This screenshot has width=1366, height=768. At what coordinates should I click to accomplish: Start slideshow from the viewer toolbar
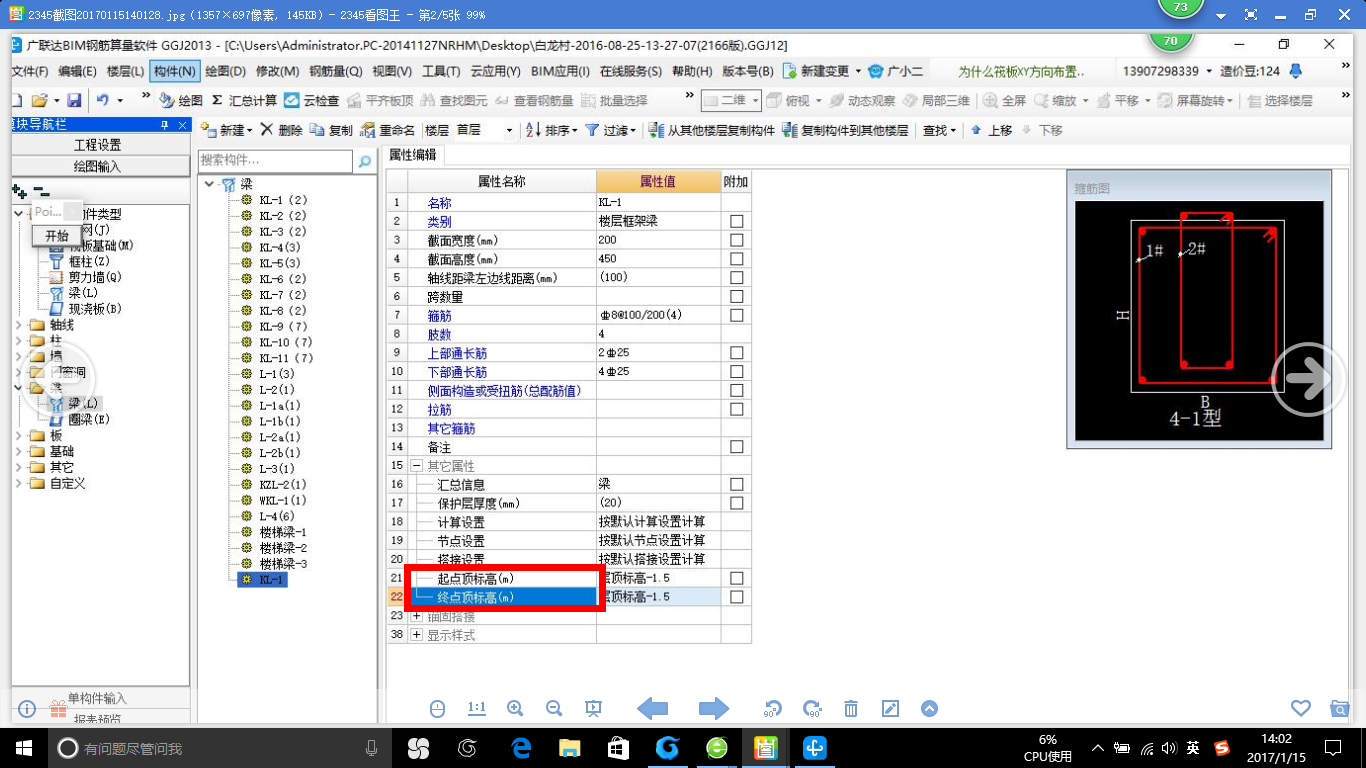593,708
